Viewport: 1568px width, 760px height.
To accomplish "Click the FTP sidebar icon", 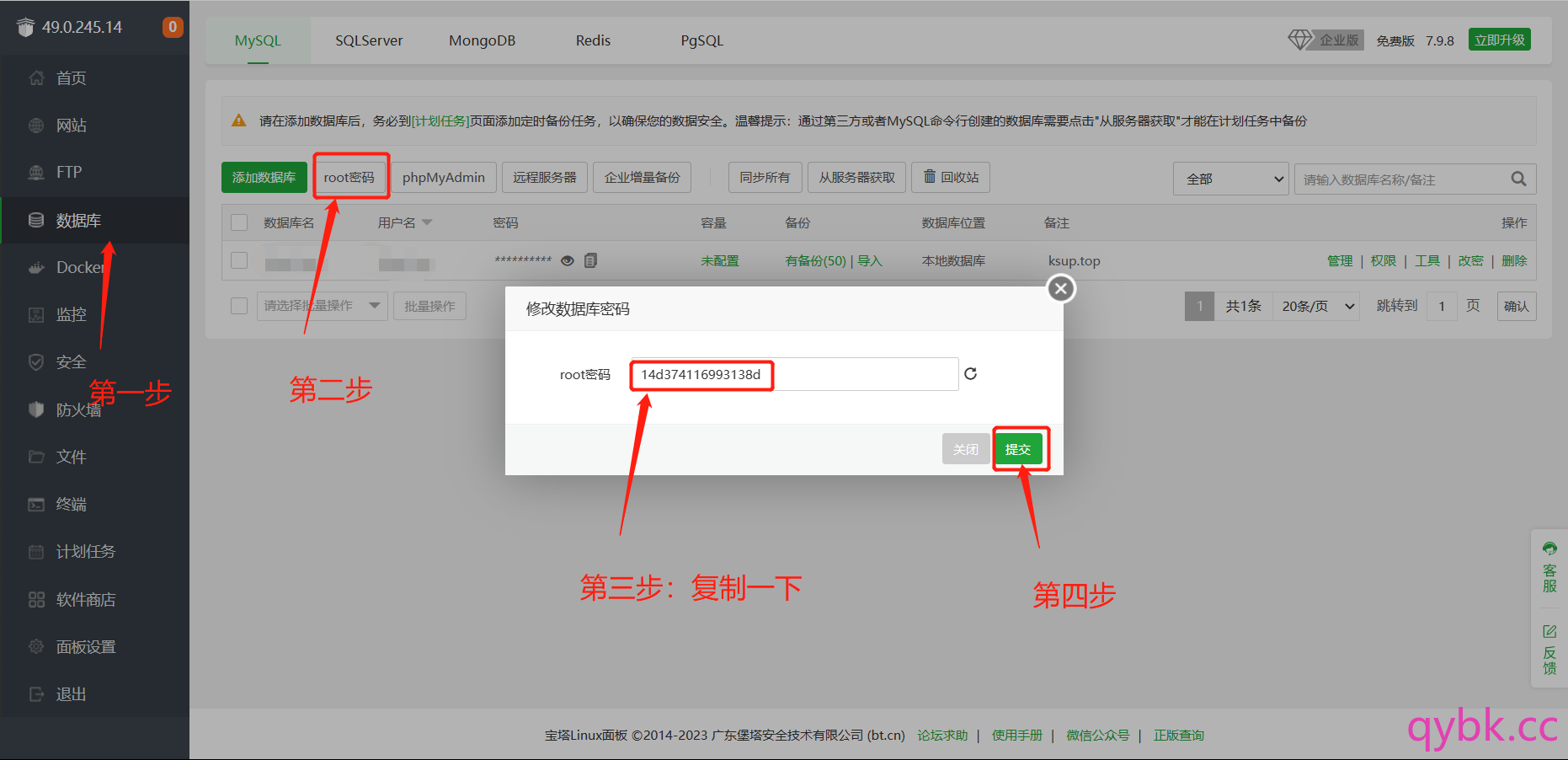I will [x=36, y=172].
